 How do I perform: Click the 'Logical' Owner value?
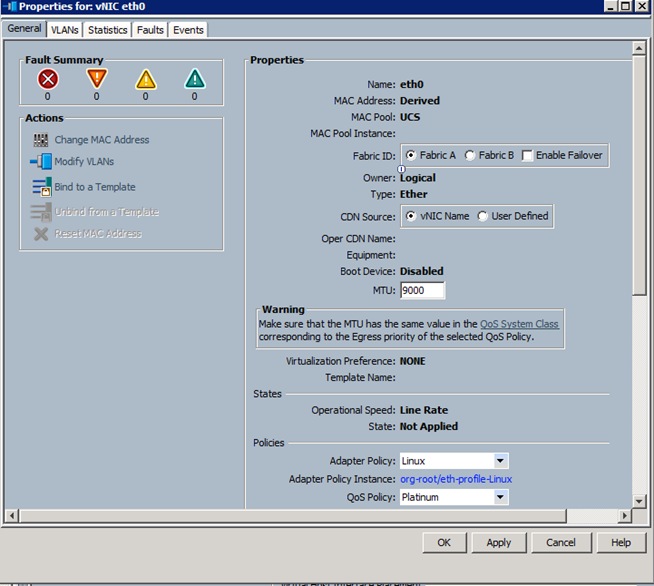[418, 178]
